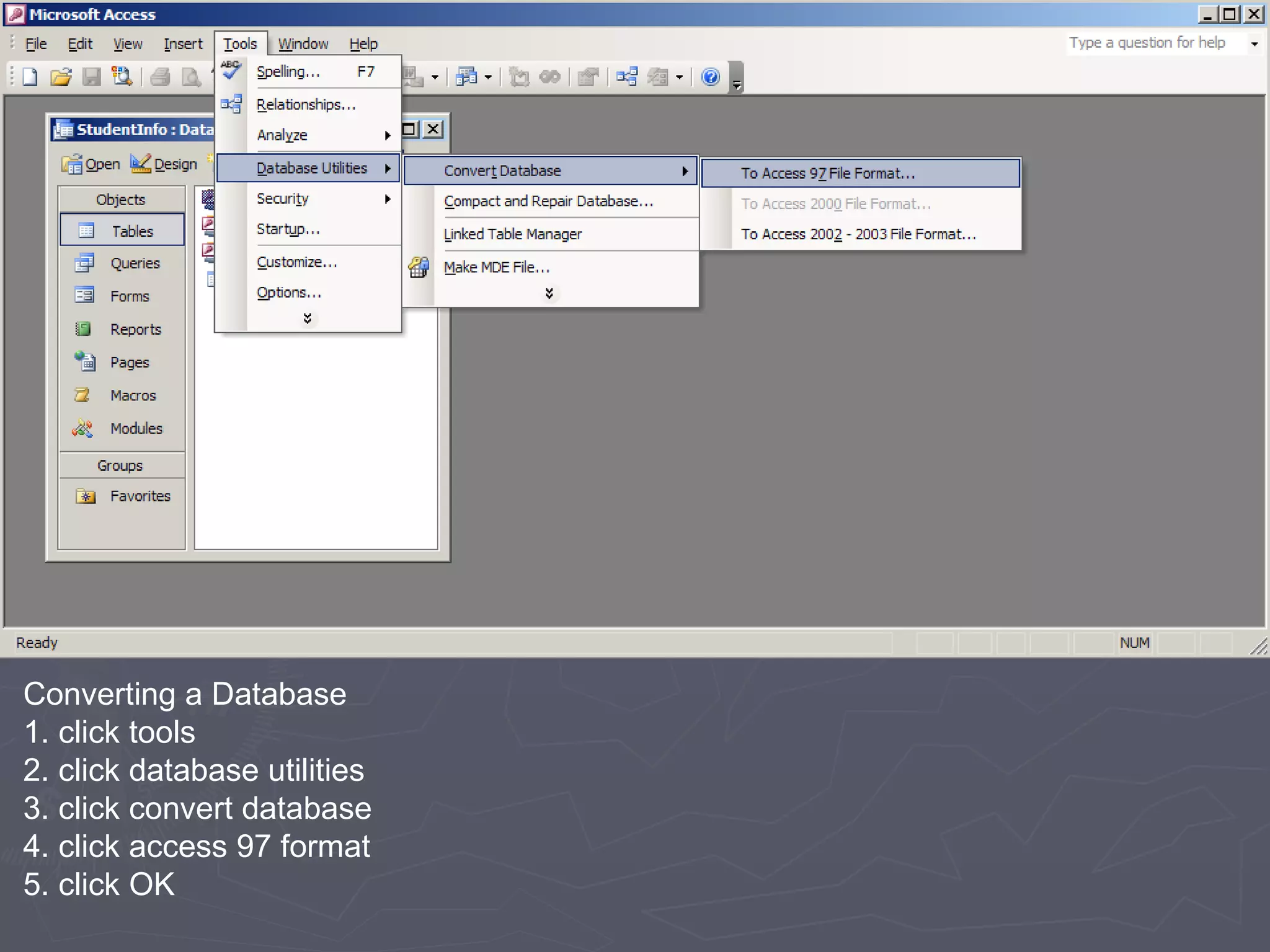This screenshot has width=1270, height=952.
Task: Open the File menu
Action: 36,44
